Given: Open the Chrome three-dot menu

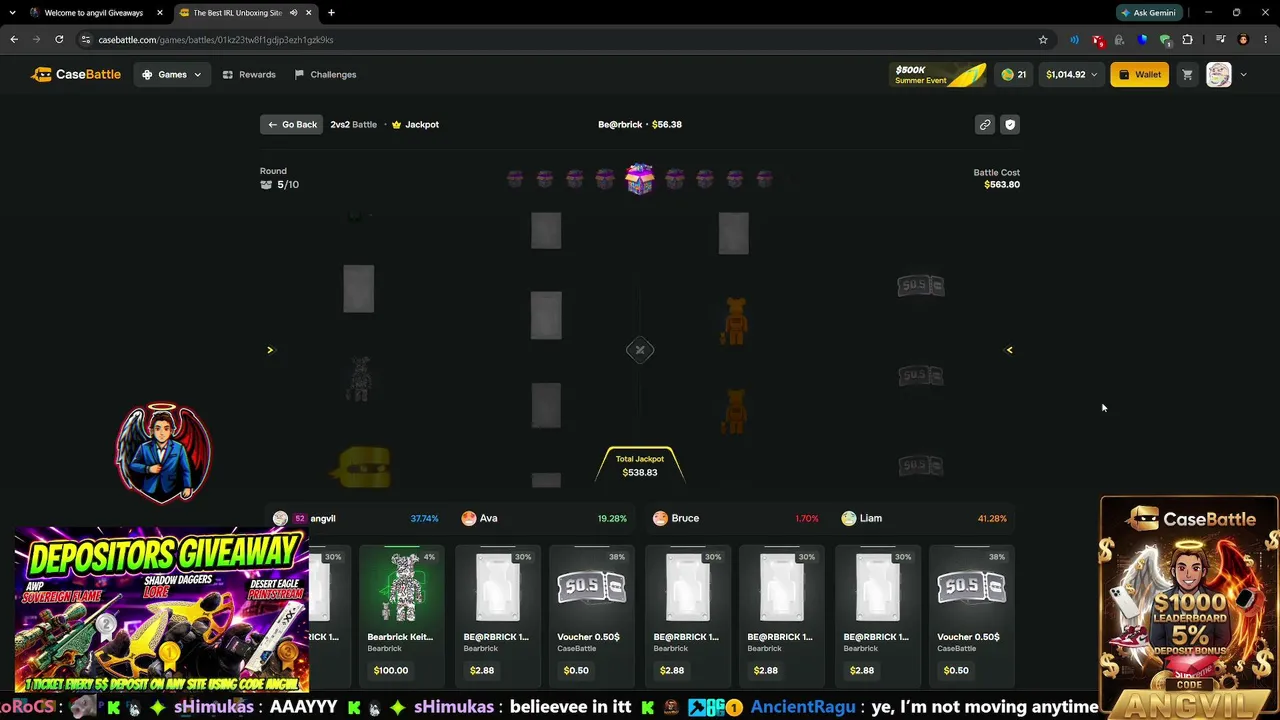Looking at the screenshot, I should (x=1265, y=40).
